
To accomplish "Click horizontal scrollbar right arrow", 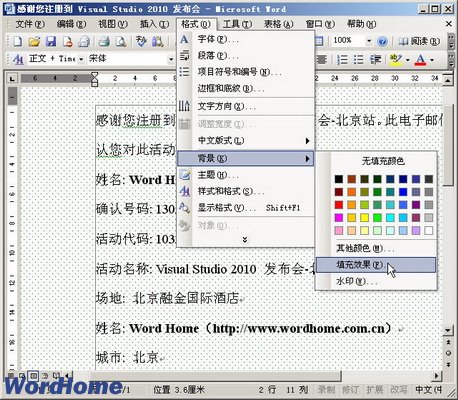I will pos(437,376).
